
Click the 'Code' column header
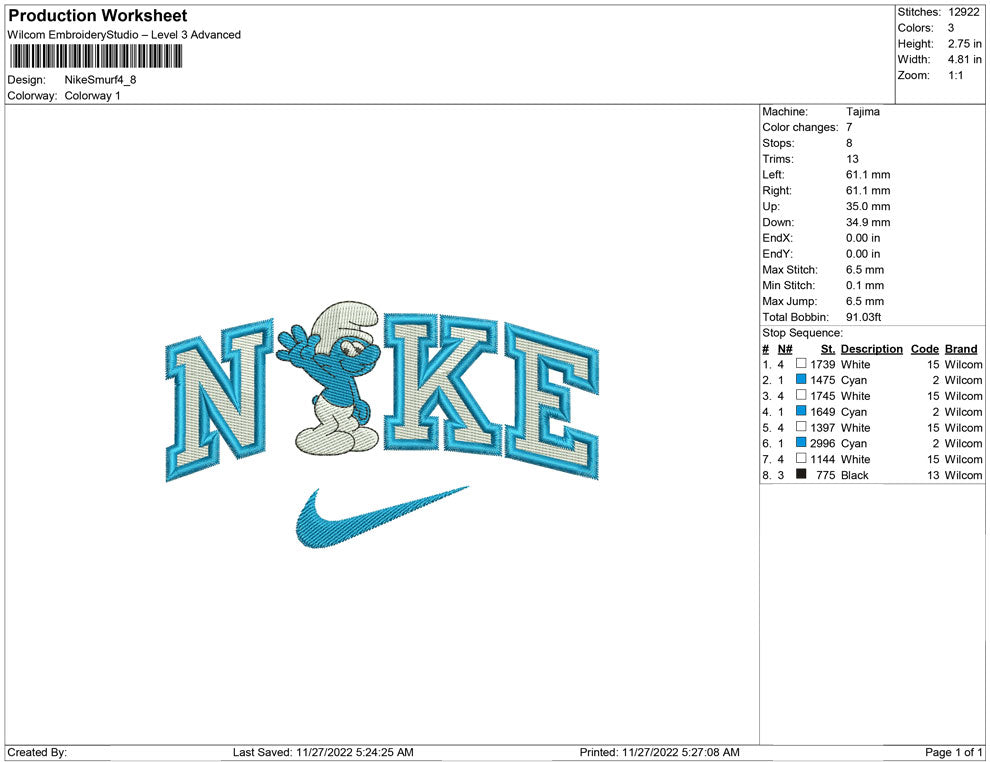coord(924,348)
